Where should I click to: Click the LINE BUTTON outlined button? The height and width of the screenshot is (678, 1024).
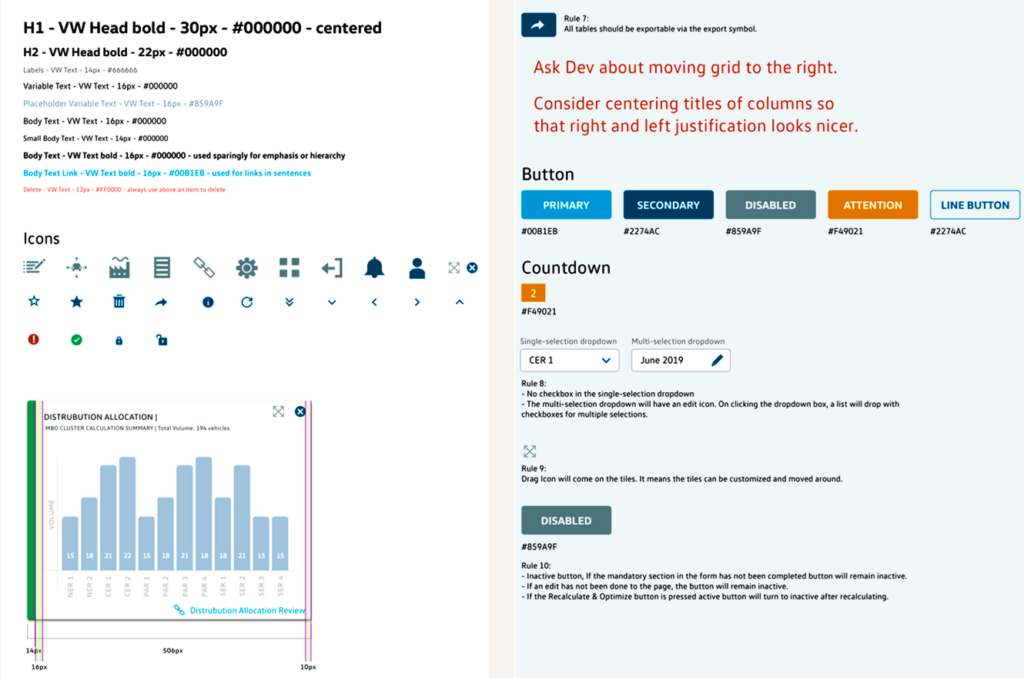[975, 205]
